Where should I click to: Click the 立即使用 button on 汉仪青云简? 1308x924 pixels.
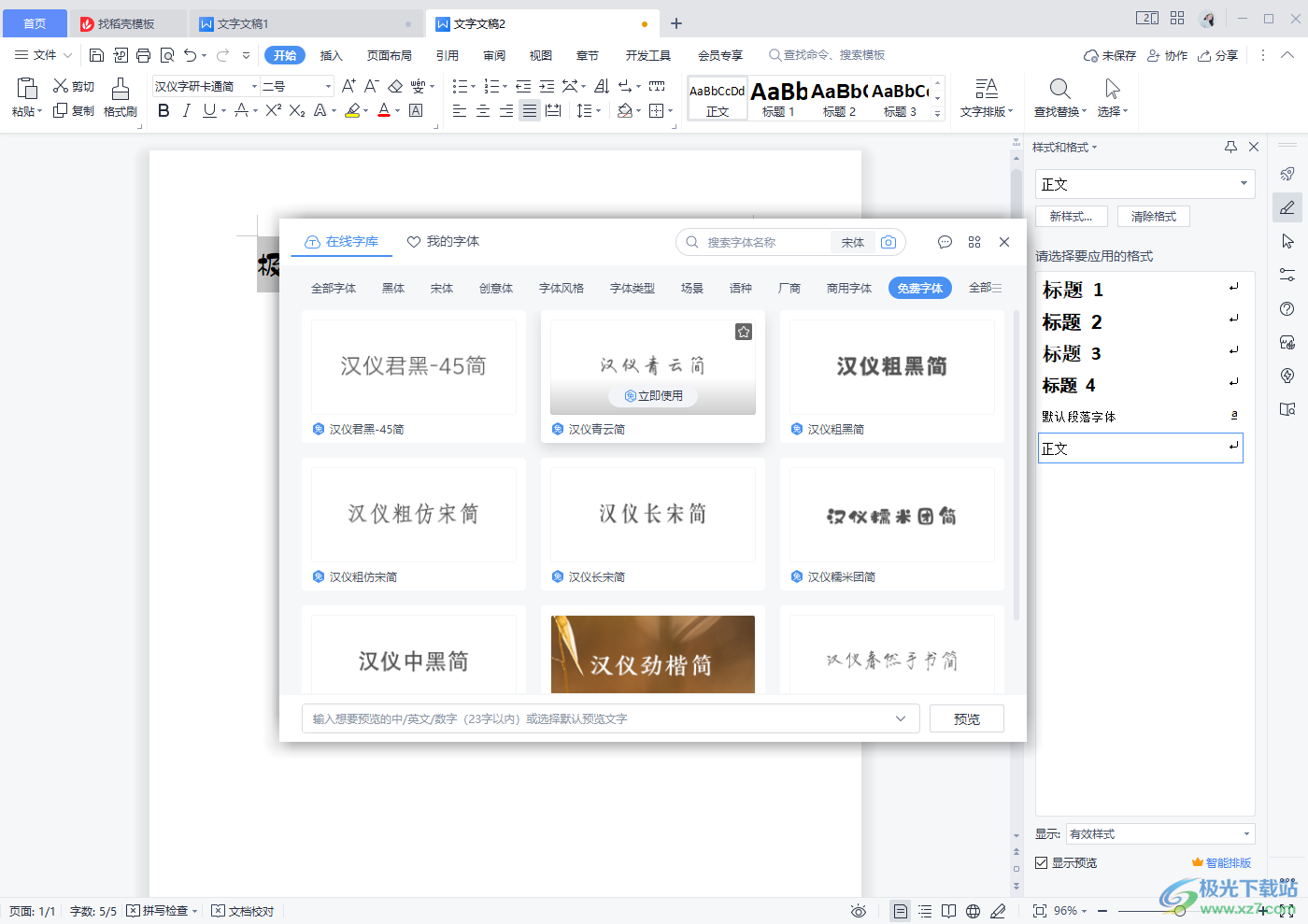(653, 396)
